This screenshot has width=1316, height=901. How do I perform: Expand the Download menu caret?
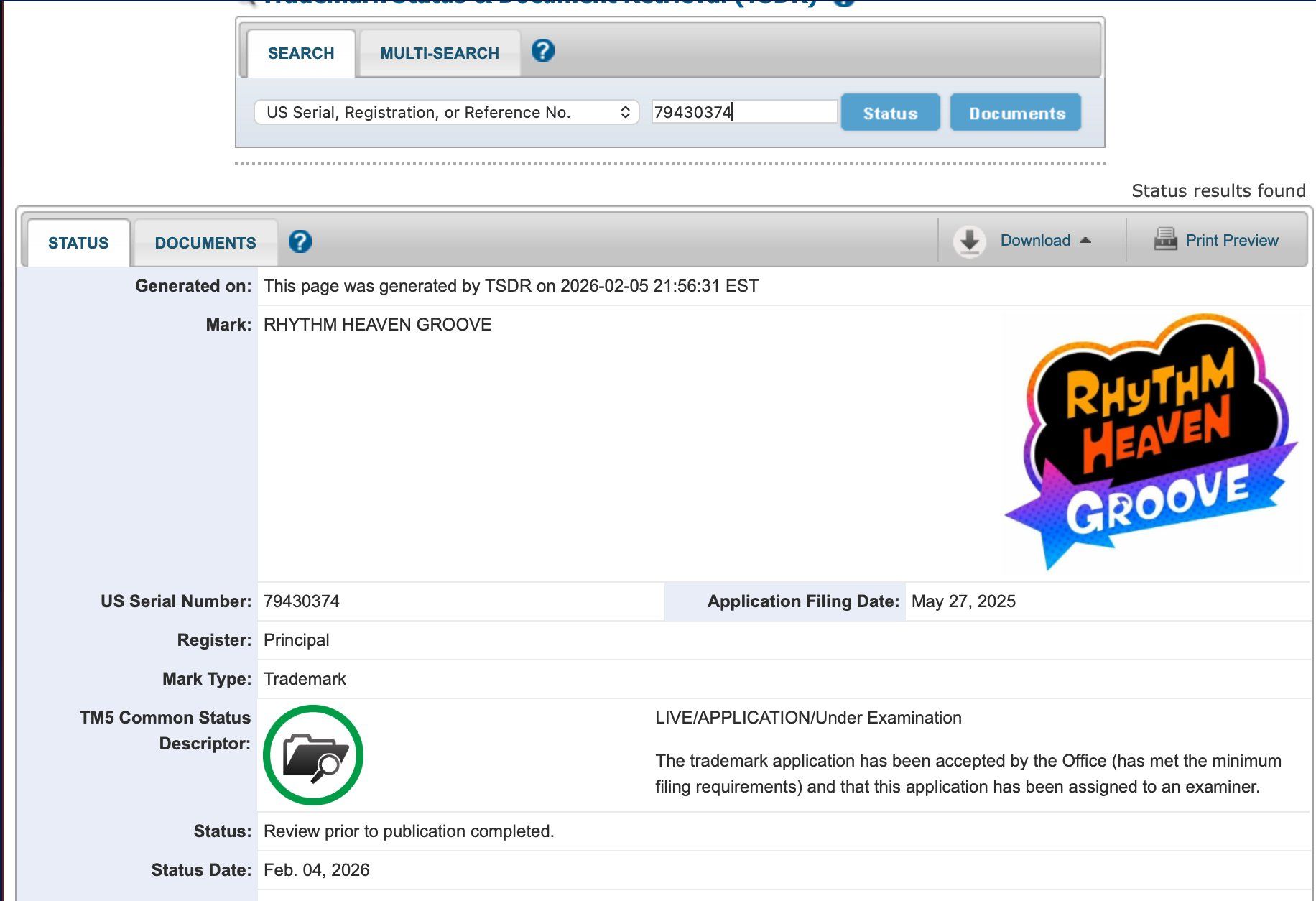1085,241
